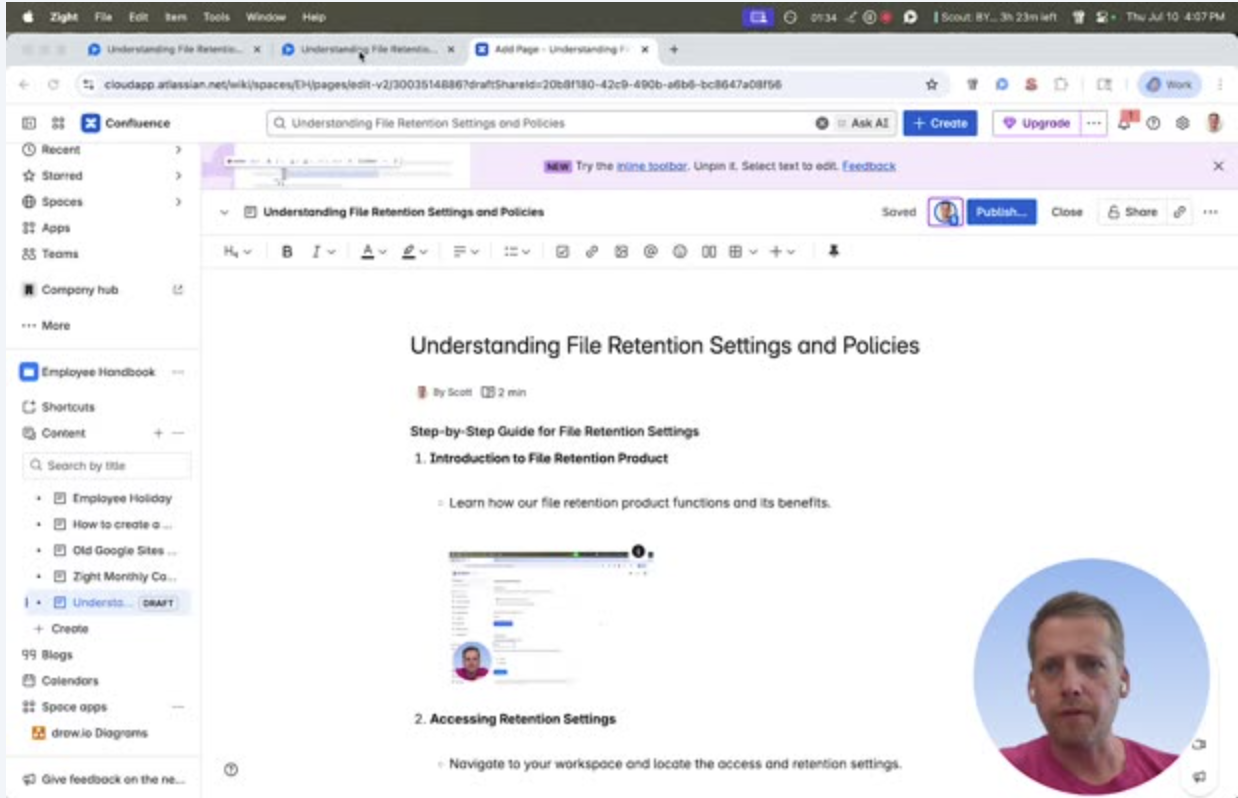The image size is (1238, 798).
Task: Open the list style dropdown
Action: [x=517, y=252]
